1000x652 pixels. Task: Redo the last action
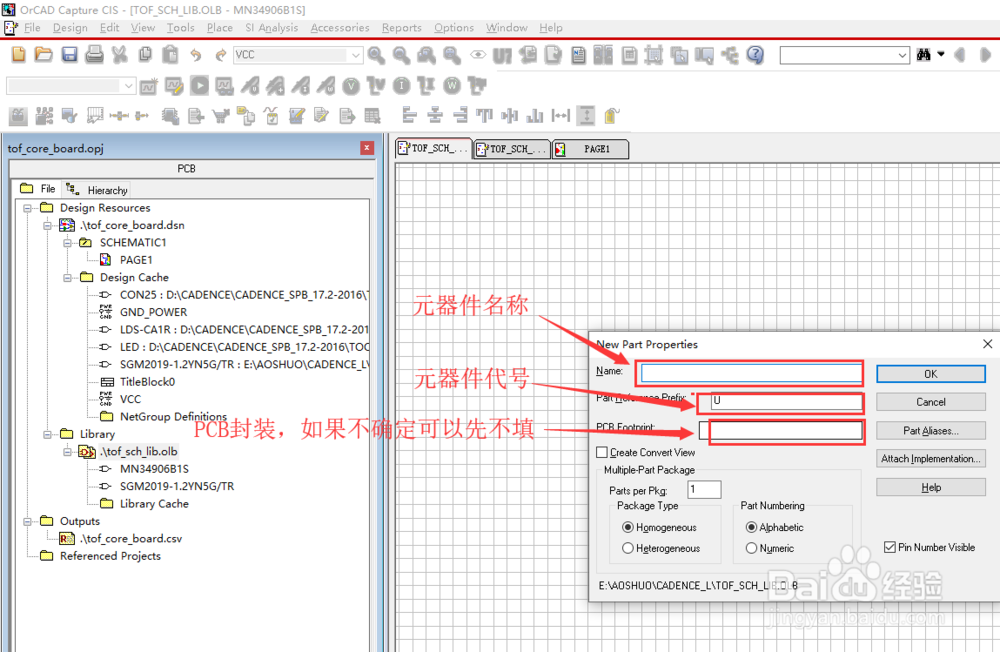click(220, 56)
